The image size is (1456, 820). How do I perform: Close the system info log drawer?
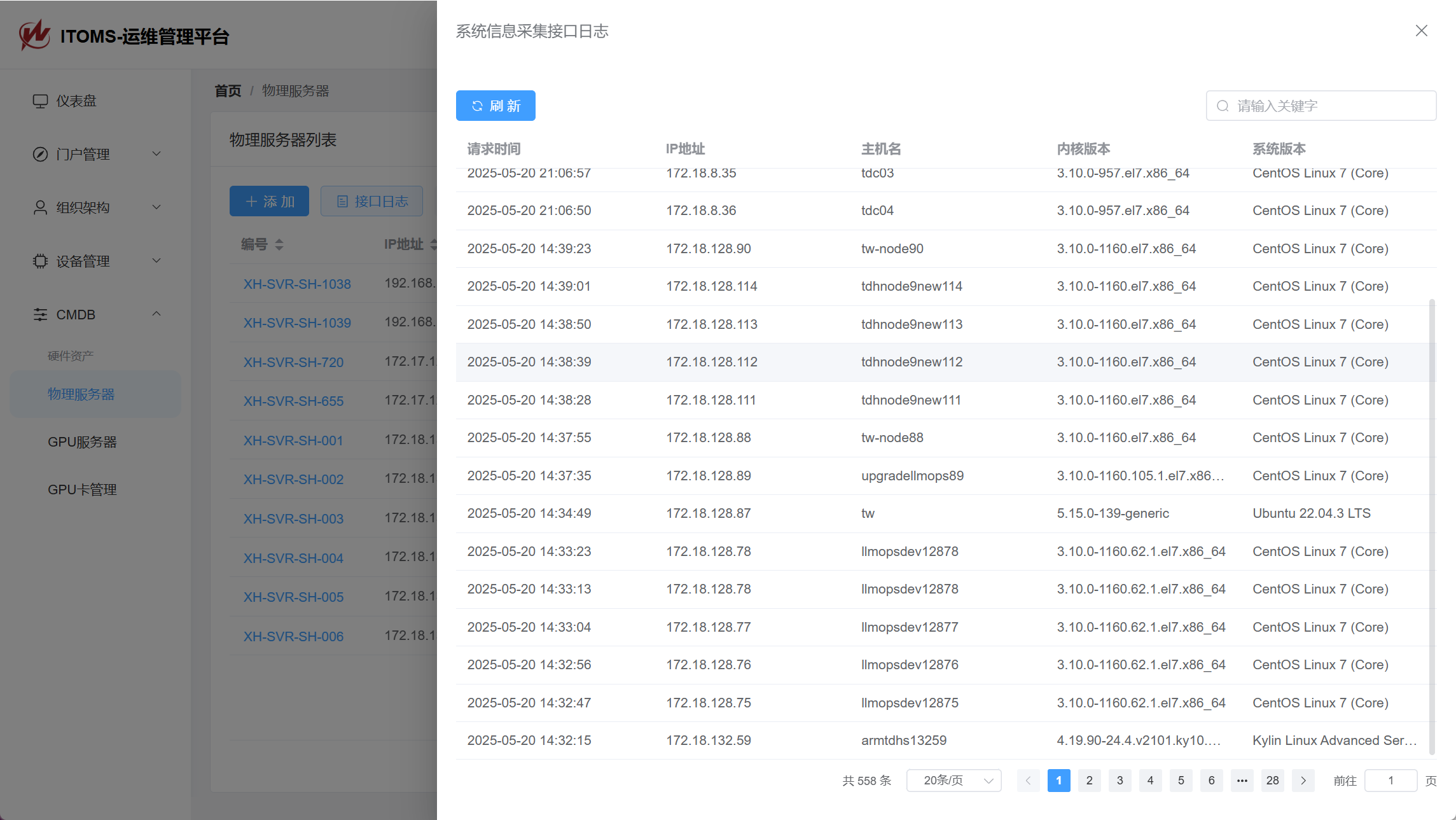[x=1421, y=31]
